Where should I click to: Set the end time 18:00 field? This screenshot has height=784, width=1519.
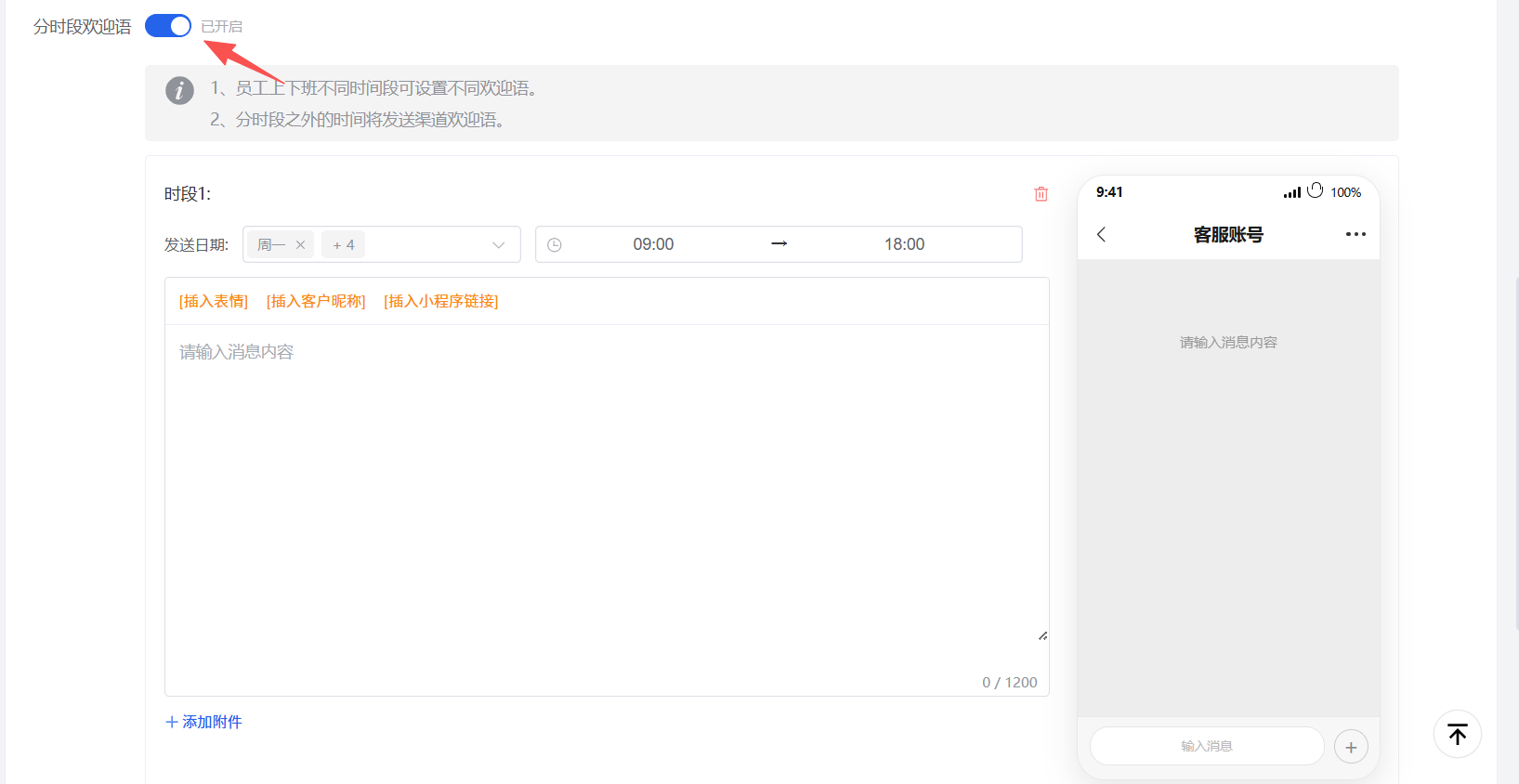click(x=904, y=244)
